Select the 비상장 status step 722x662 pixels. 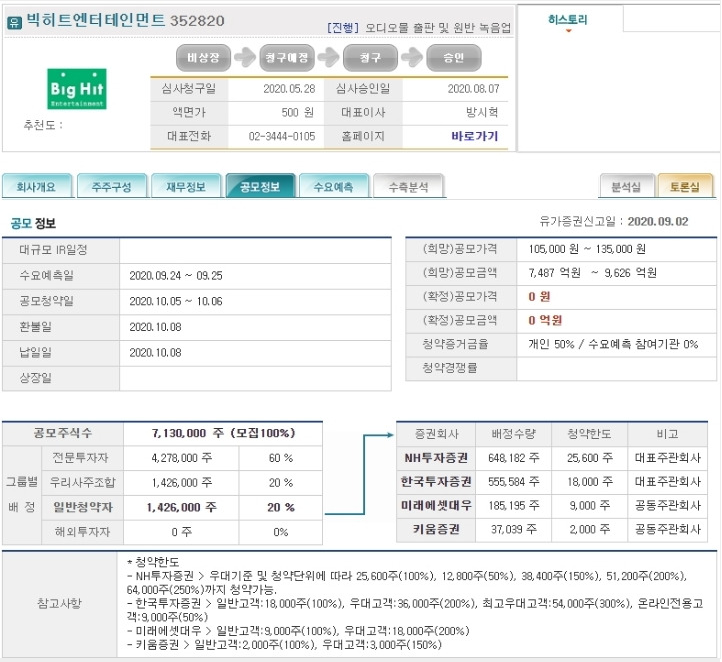[x=203, y=58]
